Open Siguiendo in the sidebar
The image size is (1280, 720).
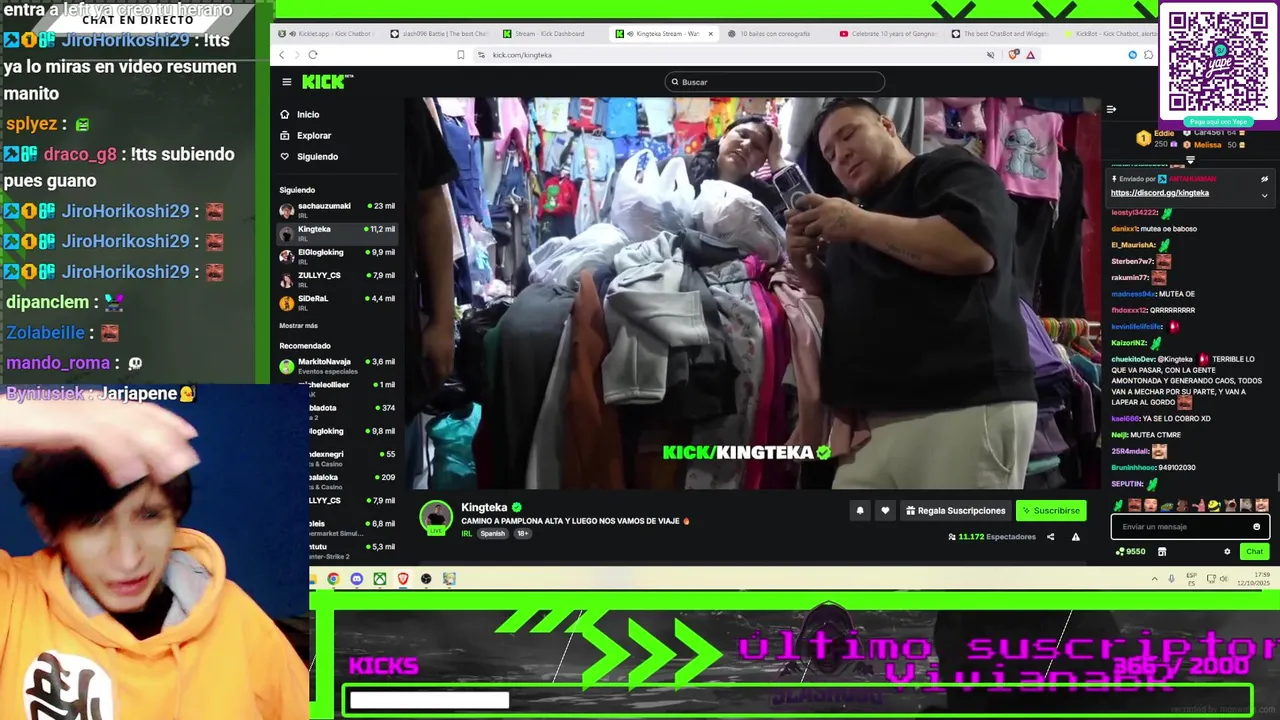[309, 156]
